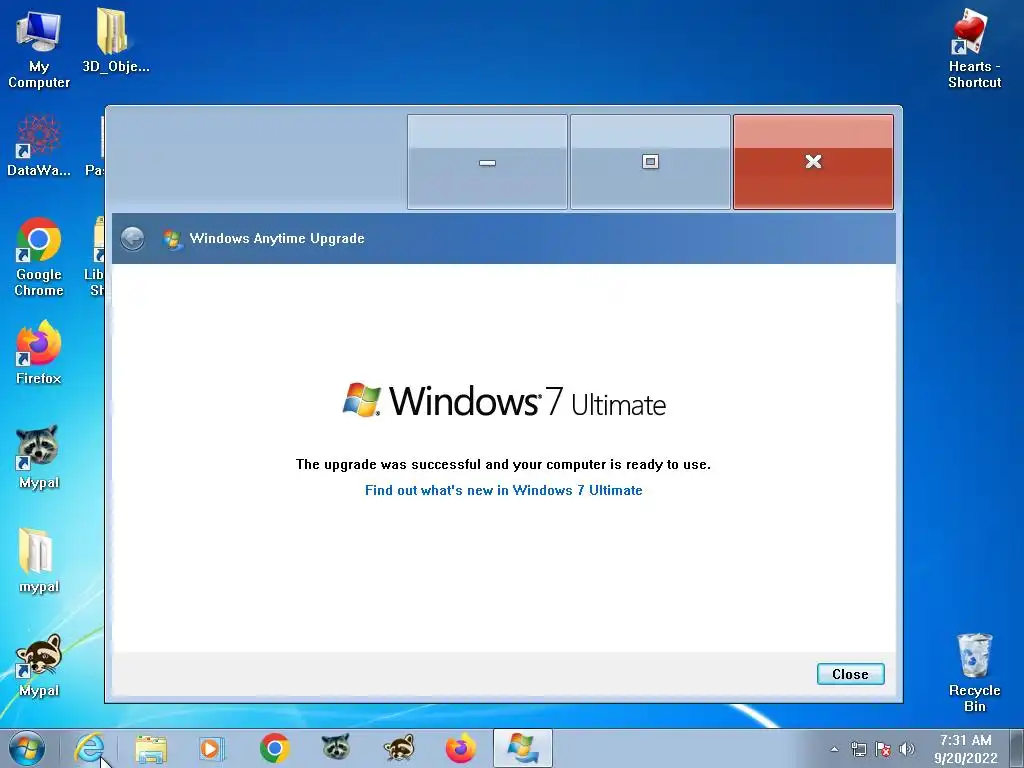Open the brown raccoon Mypal taskbar icon
The height and width of the screenshot is (768, 1024).
tap(398, 748)
